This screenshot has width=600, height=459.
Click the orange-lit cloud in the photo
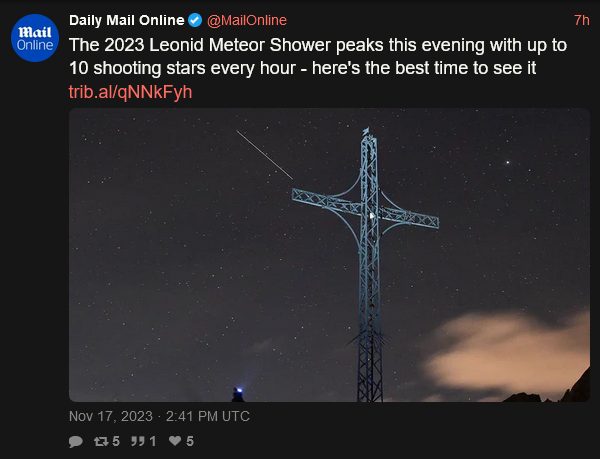[x=509, y=354]
